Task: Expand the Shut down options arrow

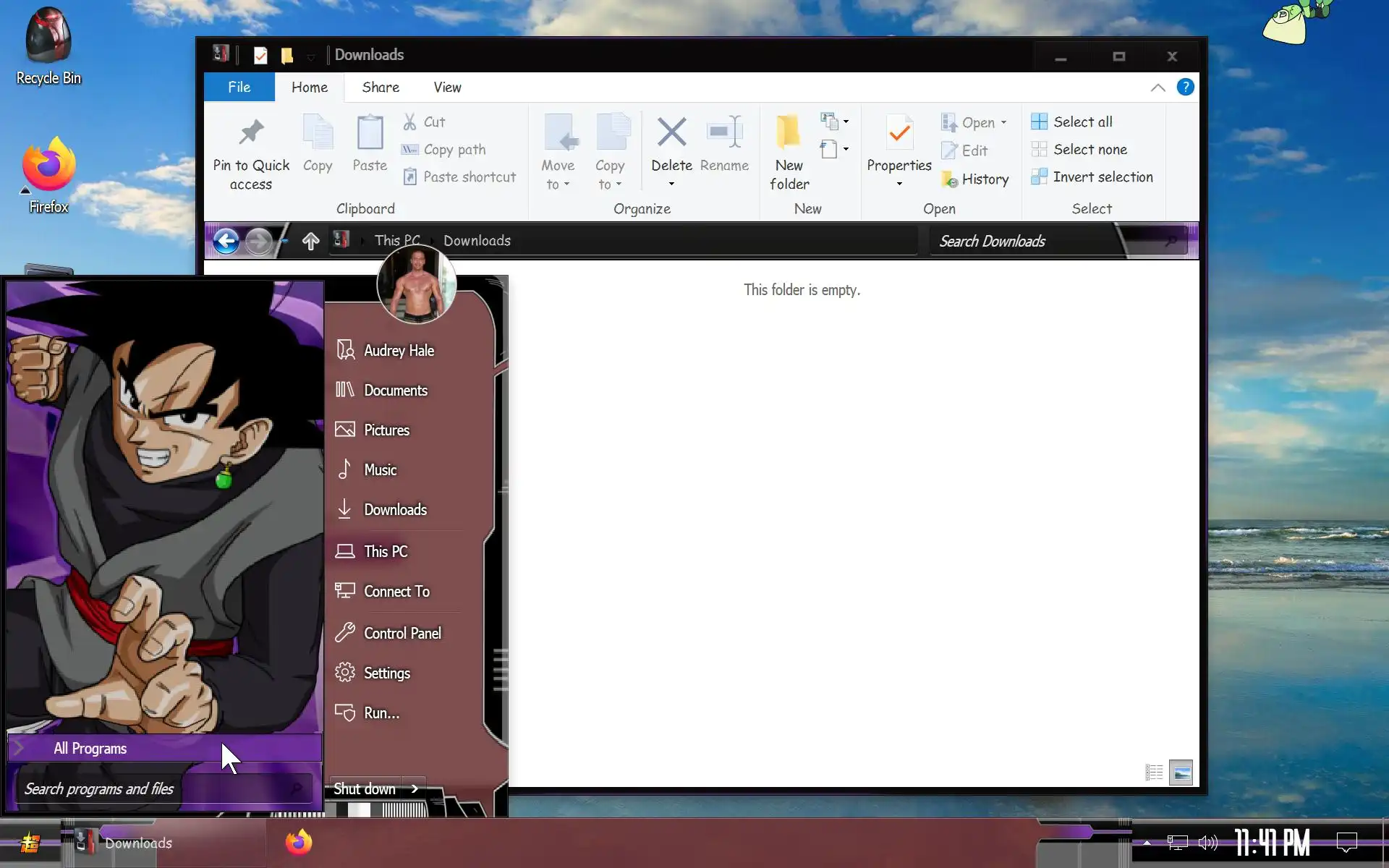Action: pyautogui.click(x=415, y=789)
